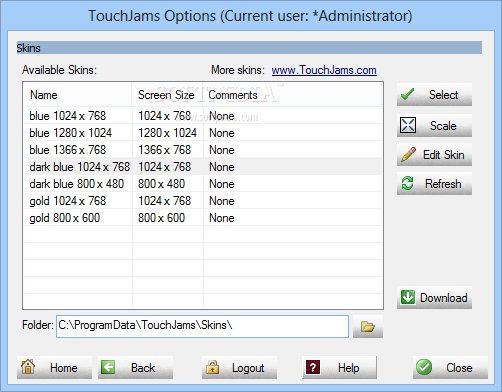Click inside the Folder path field

coord(202,326)
